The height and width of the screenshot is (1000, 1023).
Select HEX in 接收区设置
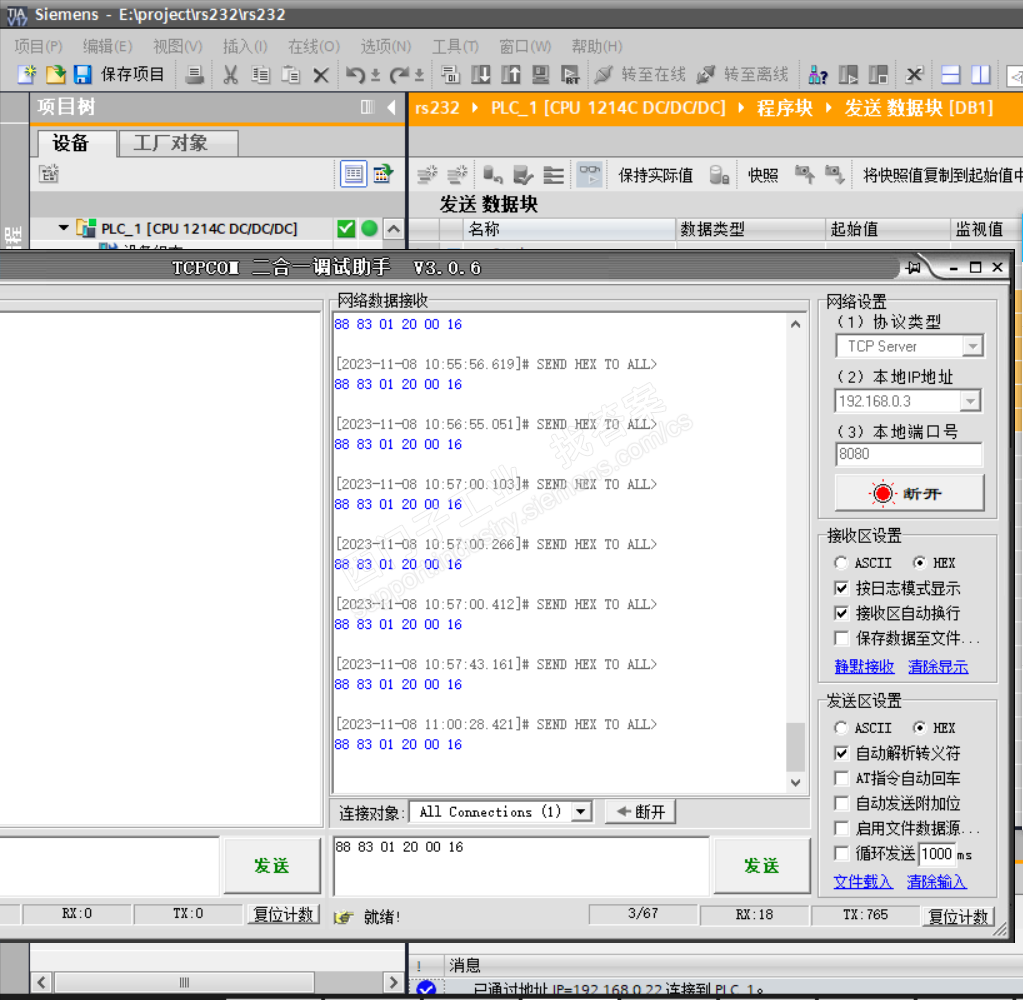[919, 562]
